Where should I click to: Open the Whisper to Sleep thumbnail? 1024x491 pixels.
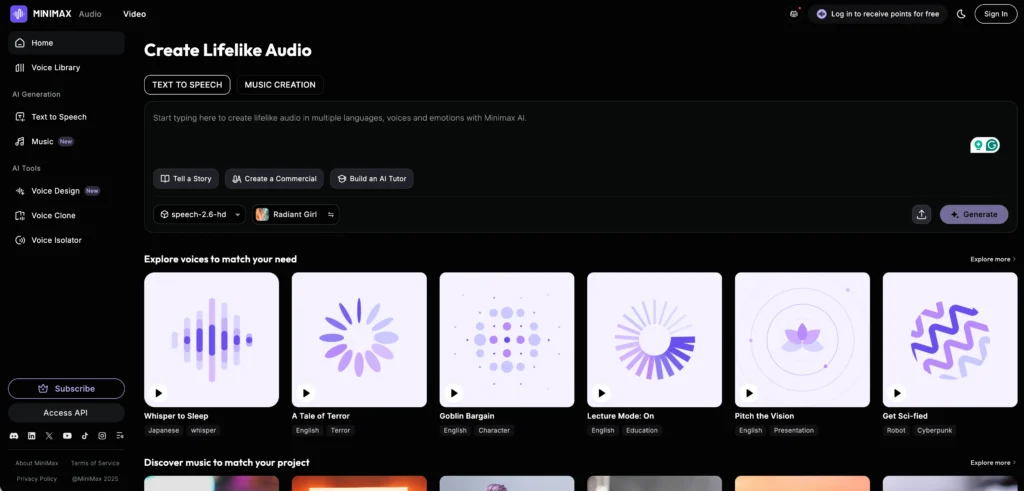click(x=212, y=340)
